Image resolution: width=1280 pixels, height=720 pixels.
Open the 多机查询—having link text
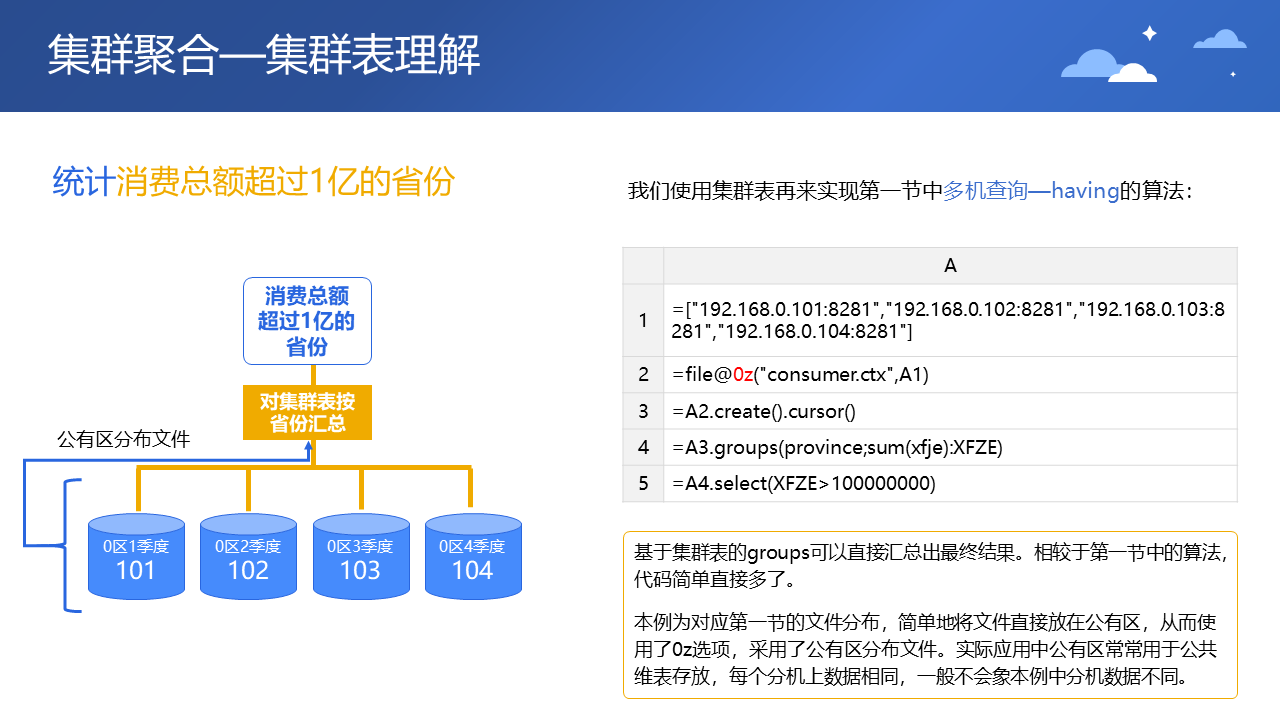click(1030, 191)
